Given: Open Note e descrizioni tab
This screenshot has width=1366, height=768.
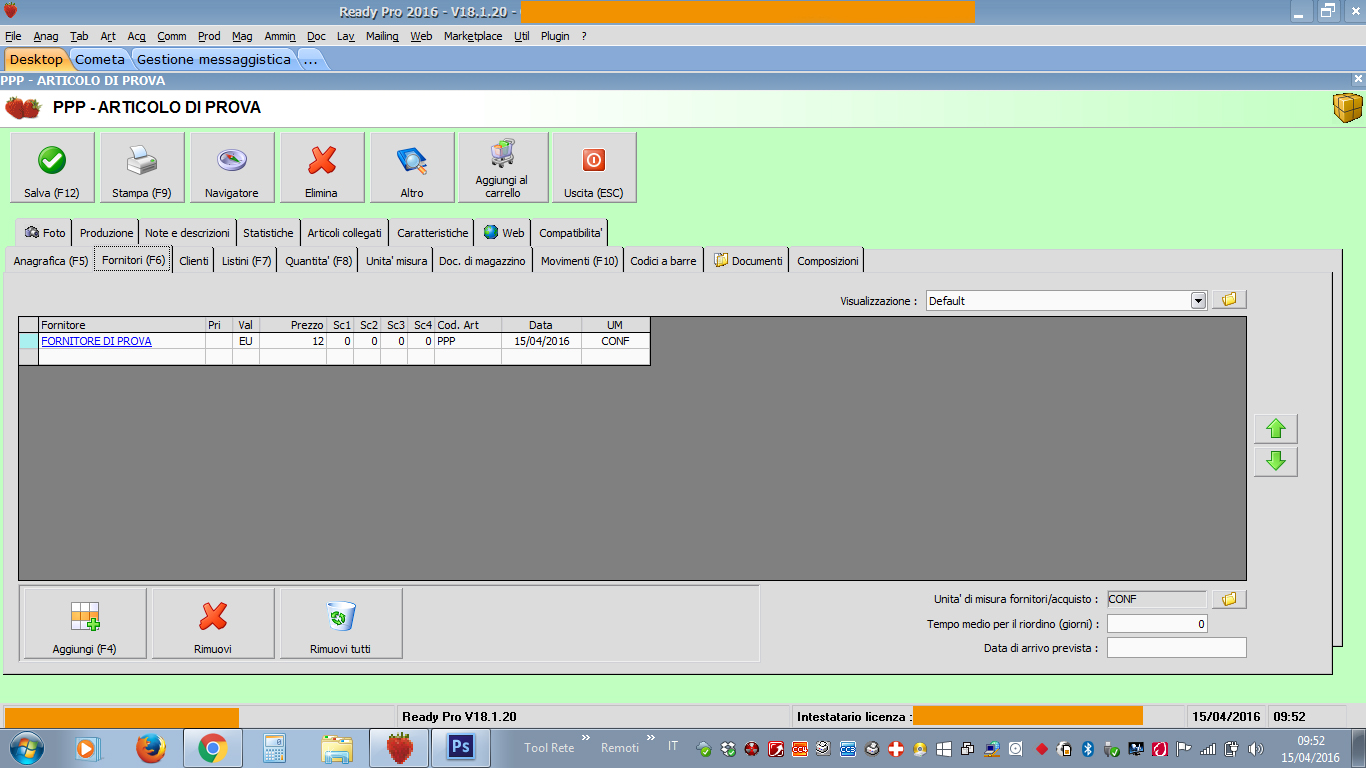Looking at the screenshot, I should click(187, 233).
